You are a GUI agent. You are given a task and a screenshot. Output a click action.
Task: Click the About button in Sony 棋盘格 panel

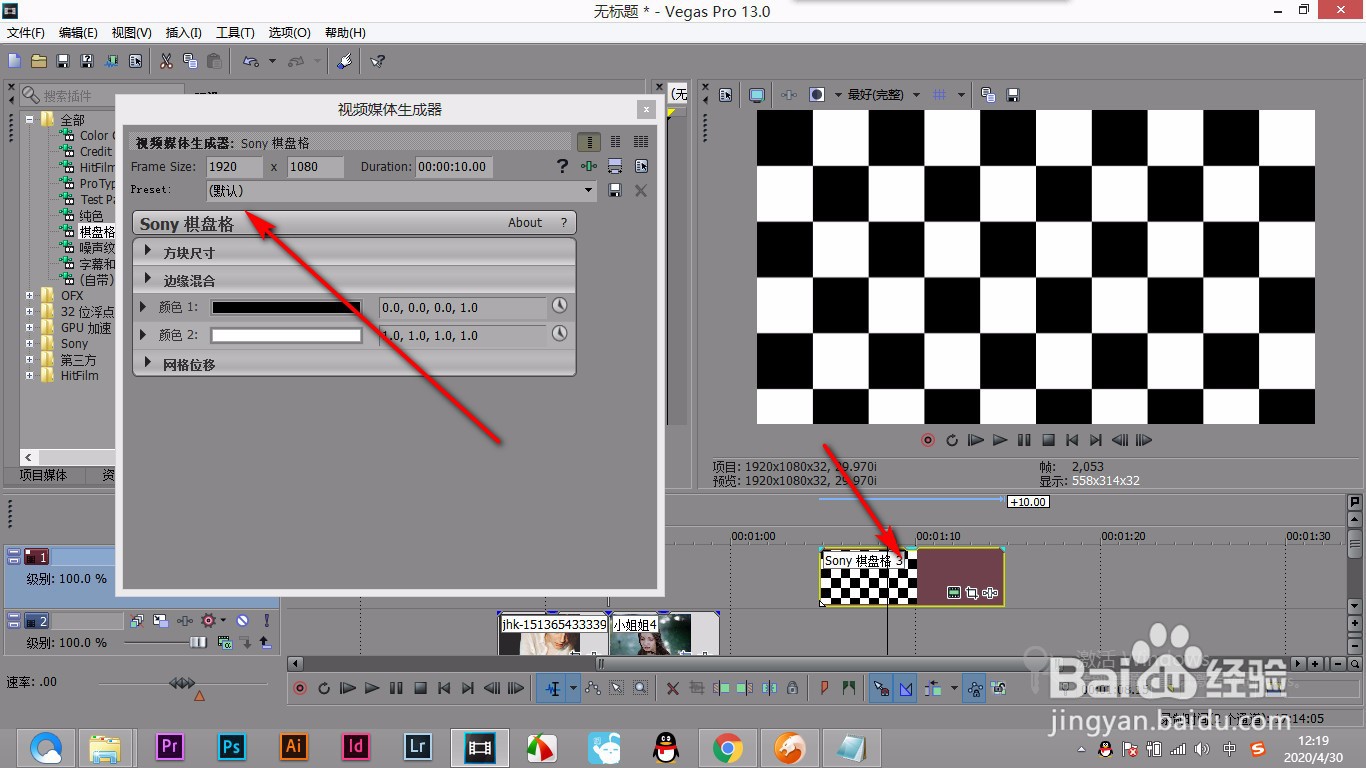[x=525, y=223]
